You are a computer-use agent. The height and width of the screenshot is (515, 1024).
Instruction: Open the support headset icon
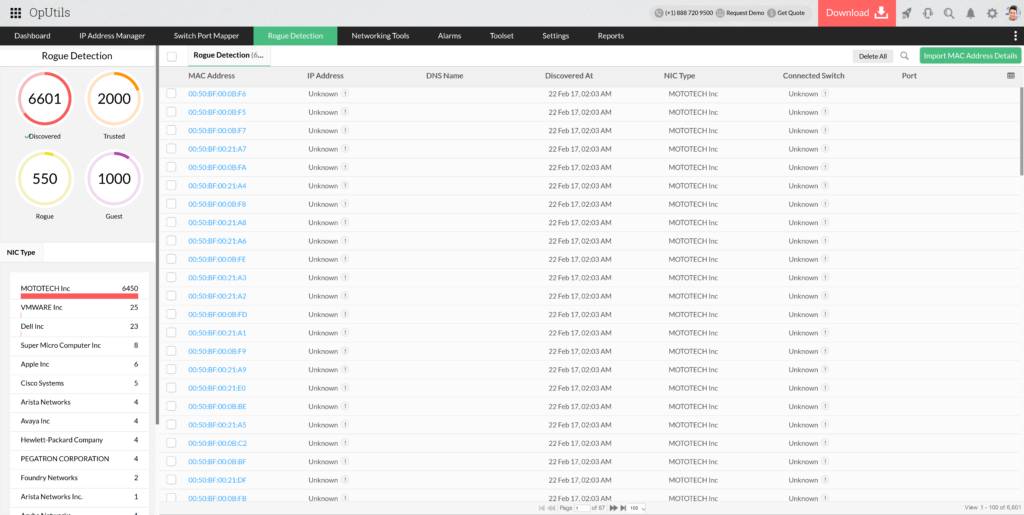pyautogui.click(x=928, y=13)
